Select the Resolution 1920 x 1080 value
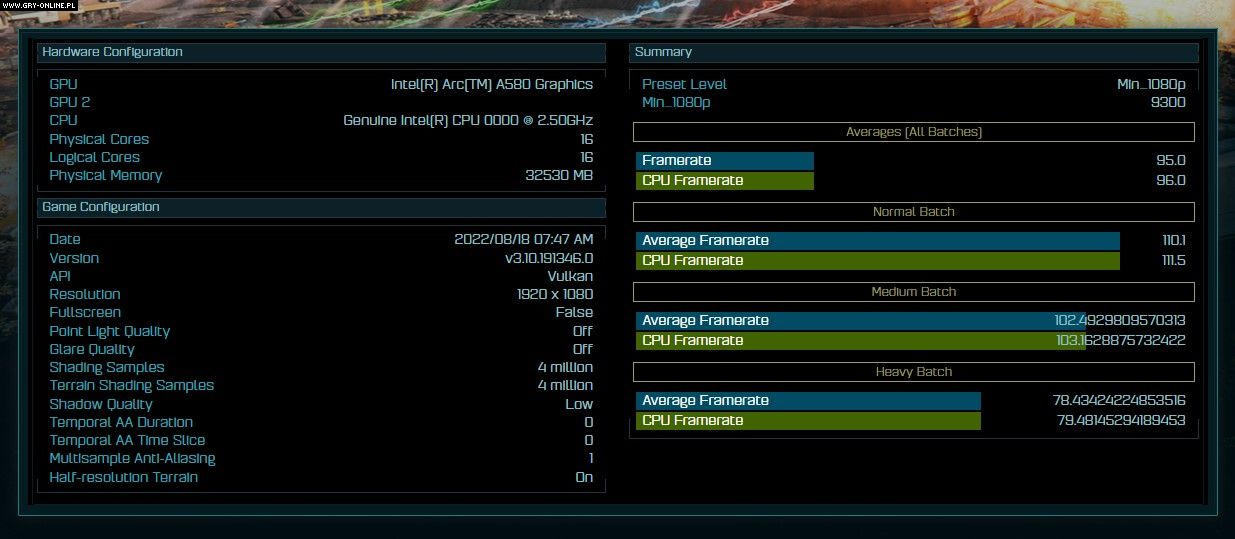Image resolution: width=1235 pixels, height=539 pixels. (x=549, y=294)
